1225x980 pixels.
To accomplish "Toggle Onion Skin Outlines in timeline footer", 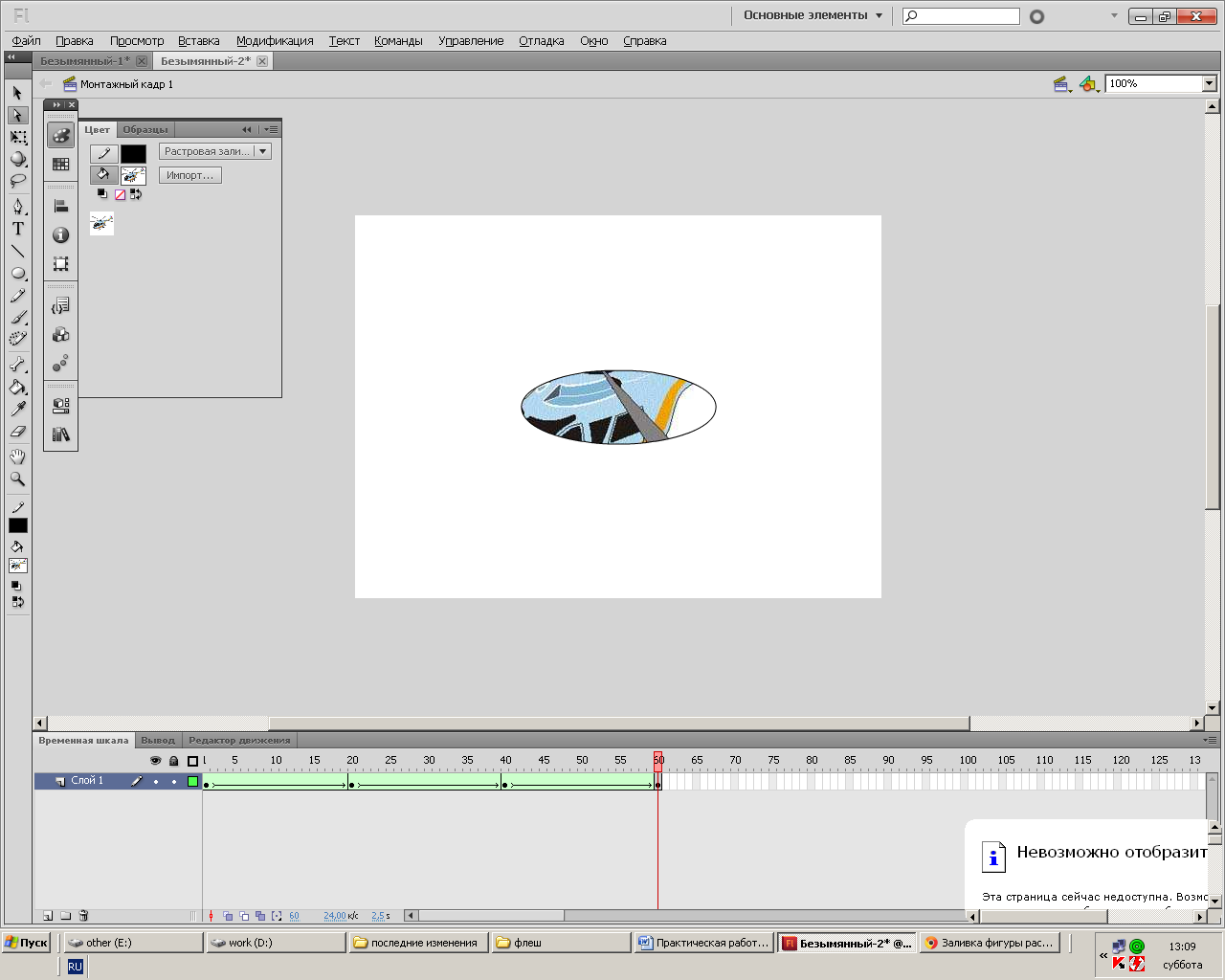I will click(244, 916).
